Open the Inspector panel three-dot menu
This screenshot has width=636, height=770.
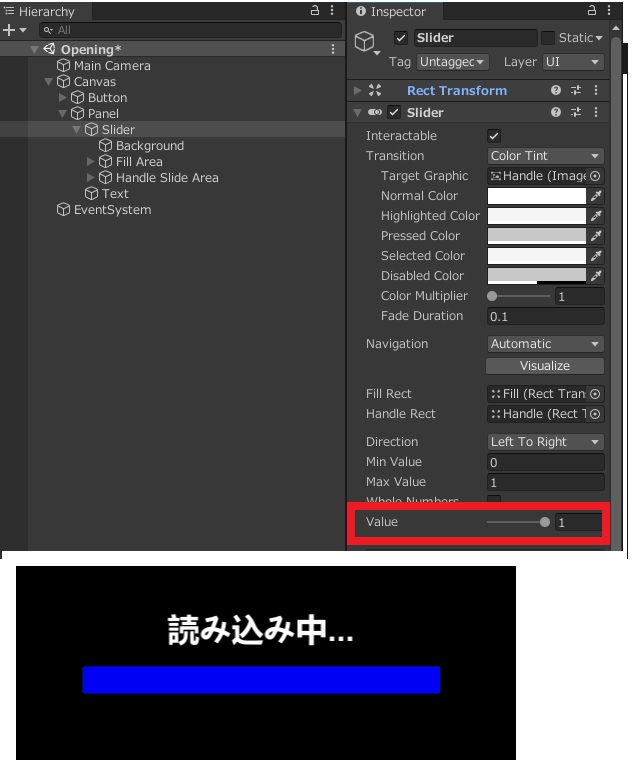[609, 10]
